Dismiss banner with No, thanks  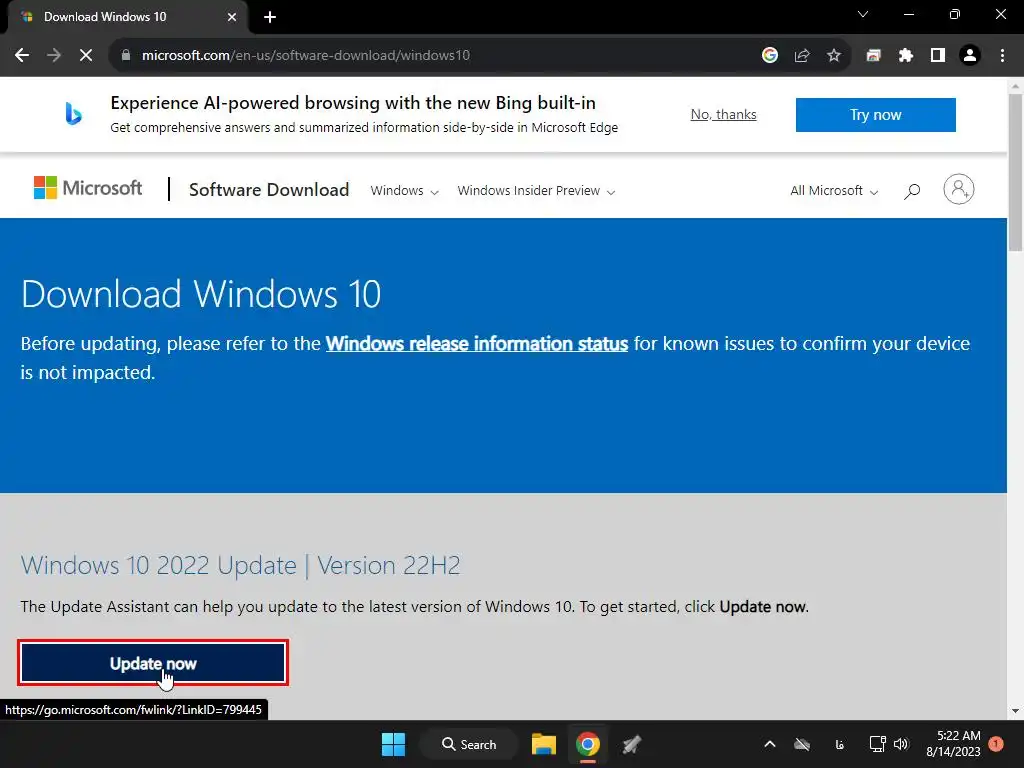[x=724, y=114]
